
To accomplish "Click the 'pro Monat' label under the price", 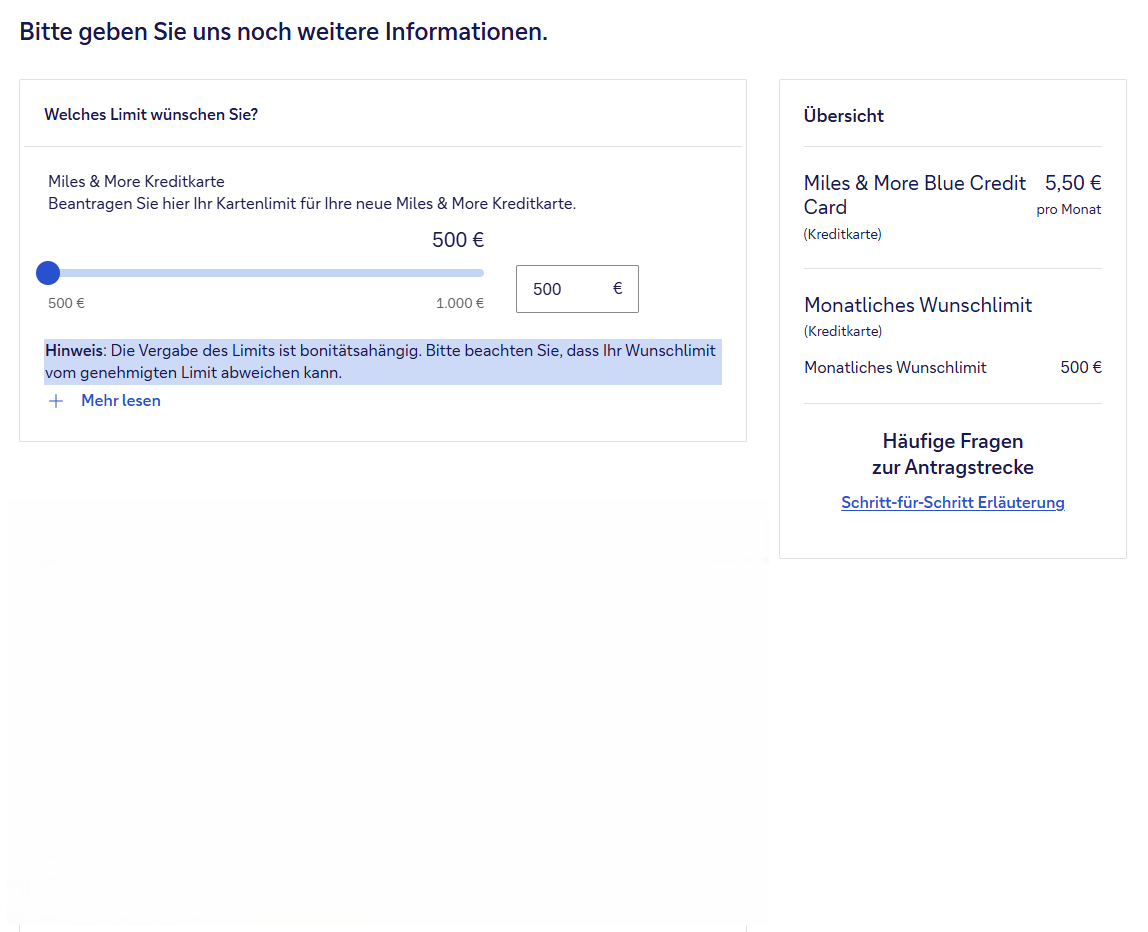I will pyautogui.click(x=1068, y=210).
